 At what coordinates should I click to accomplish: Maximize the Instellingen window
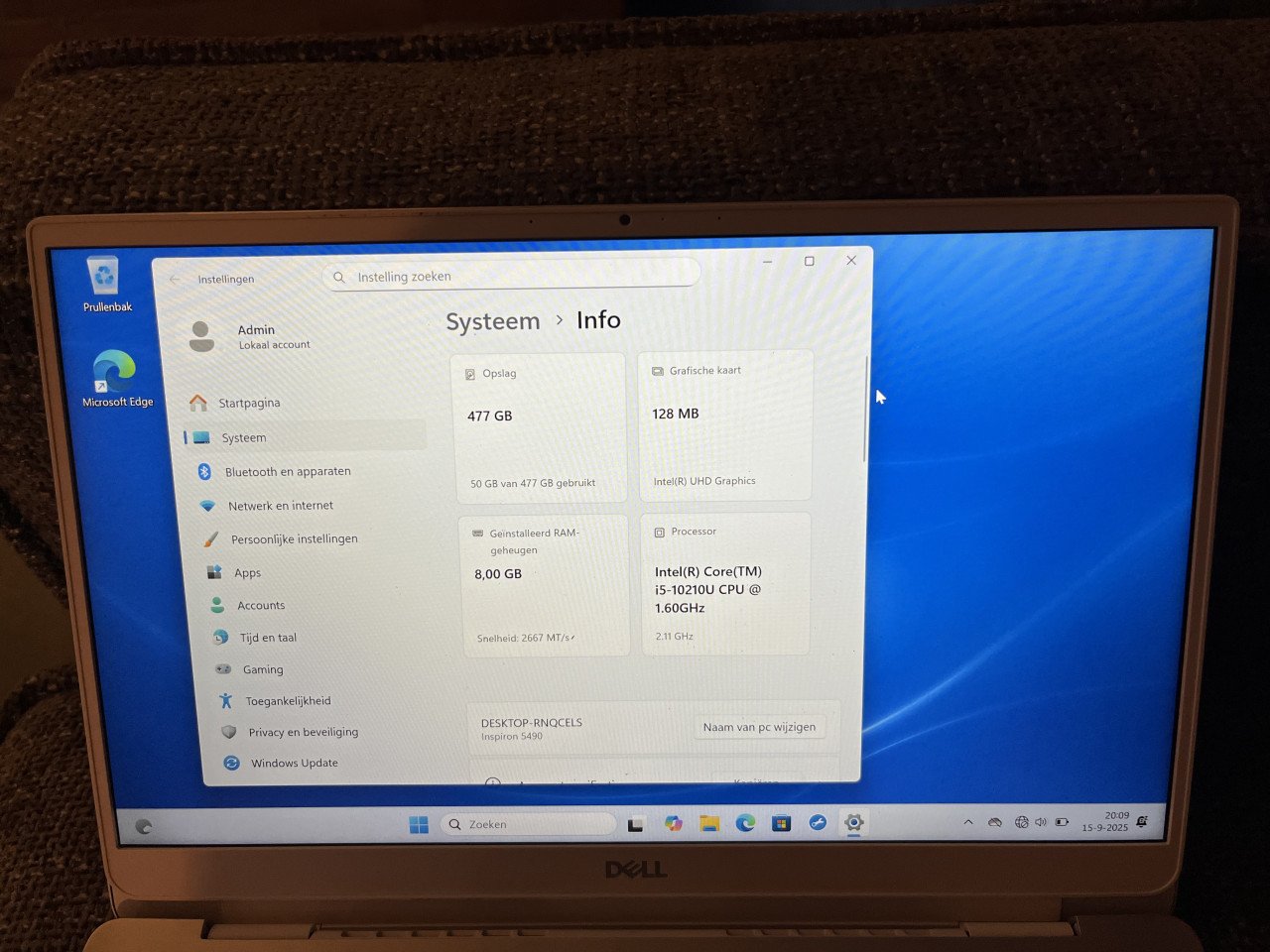(809, 261)
